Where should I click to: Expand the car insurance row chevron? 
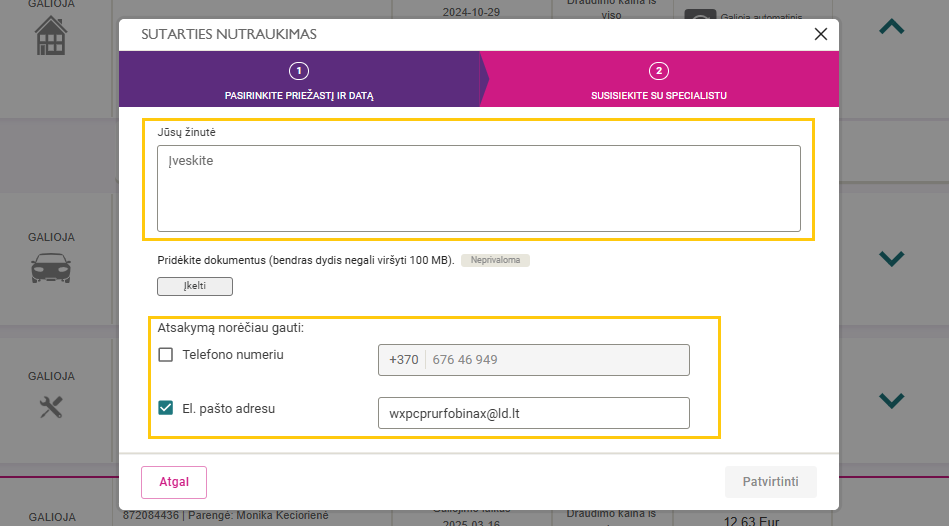coord(892,258)
